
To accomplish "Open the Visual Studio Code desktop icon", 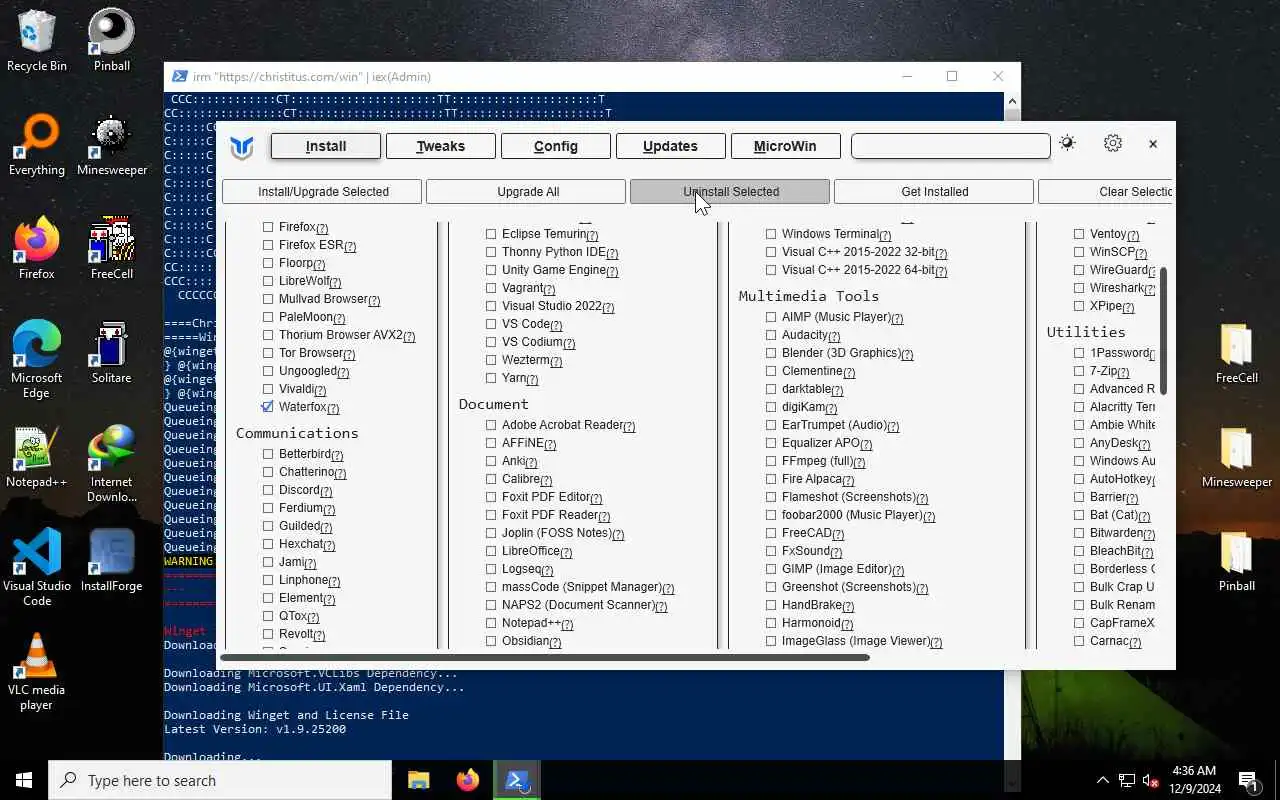I will click(37, 569).
